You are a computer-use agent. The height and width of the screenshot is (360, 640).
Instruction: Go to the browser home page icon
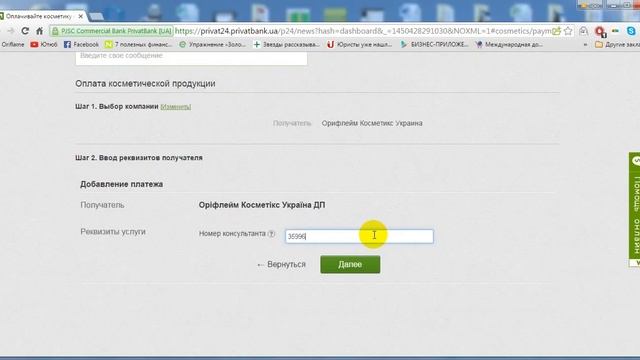40,31
